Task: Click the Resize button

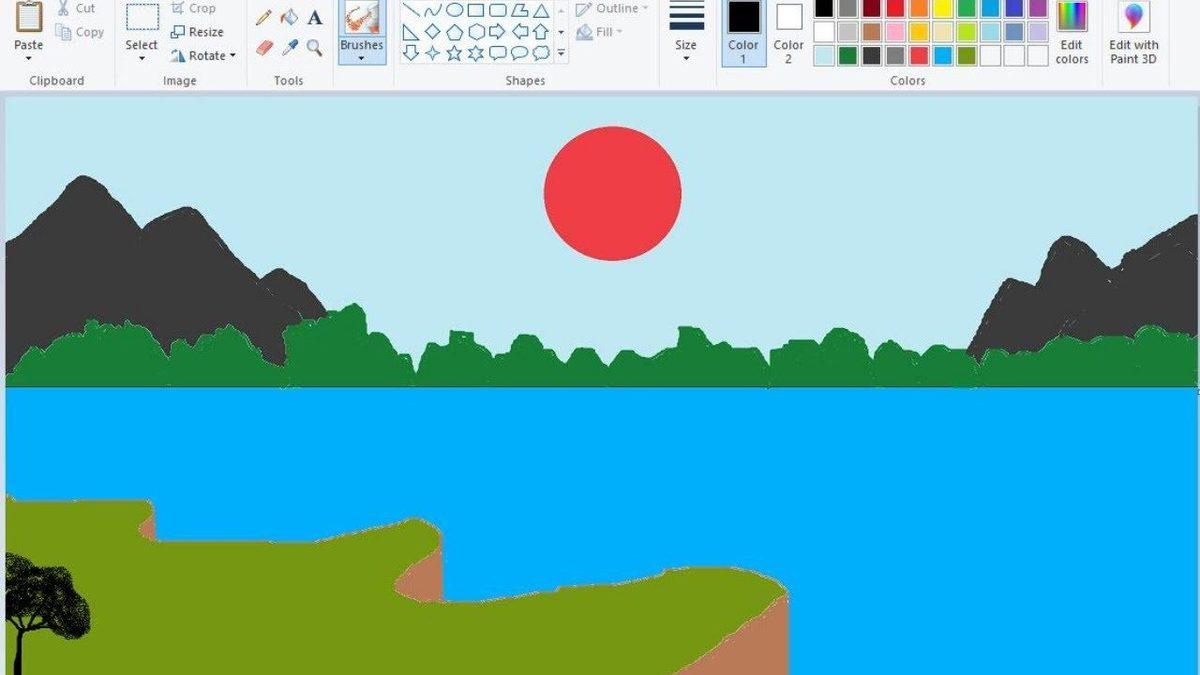Action: pos(198,32)
